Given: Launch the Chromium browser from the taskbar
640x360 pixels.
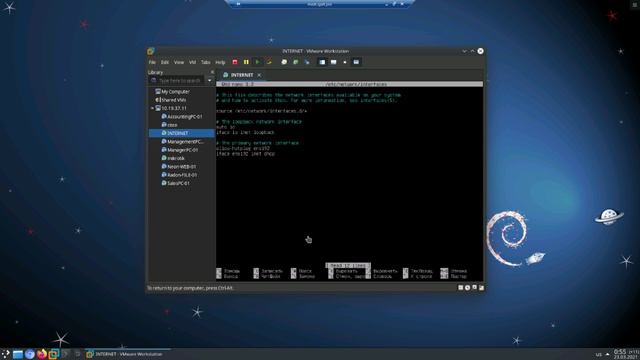Looking at the screenshot, I should (29, 354).
